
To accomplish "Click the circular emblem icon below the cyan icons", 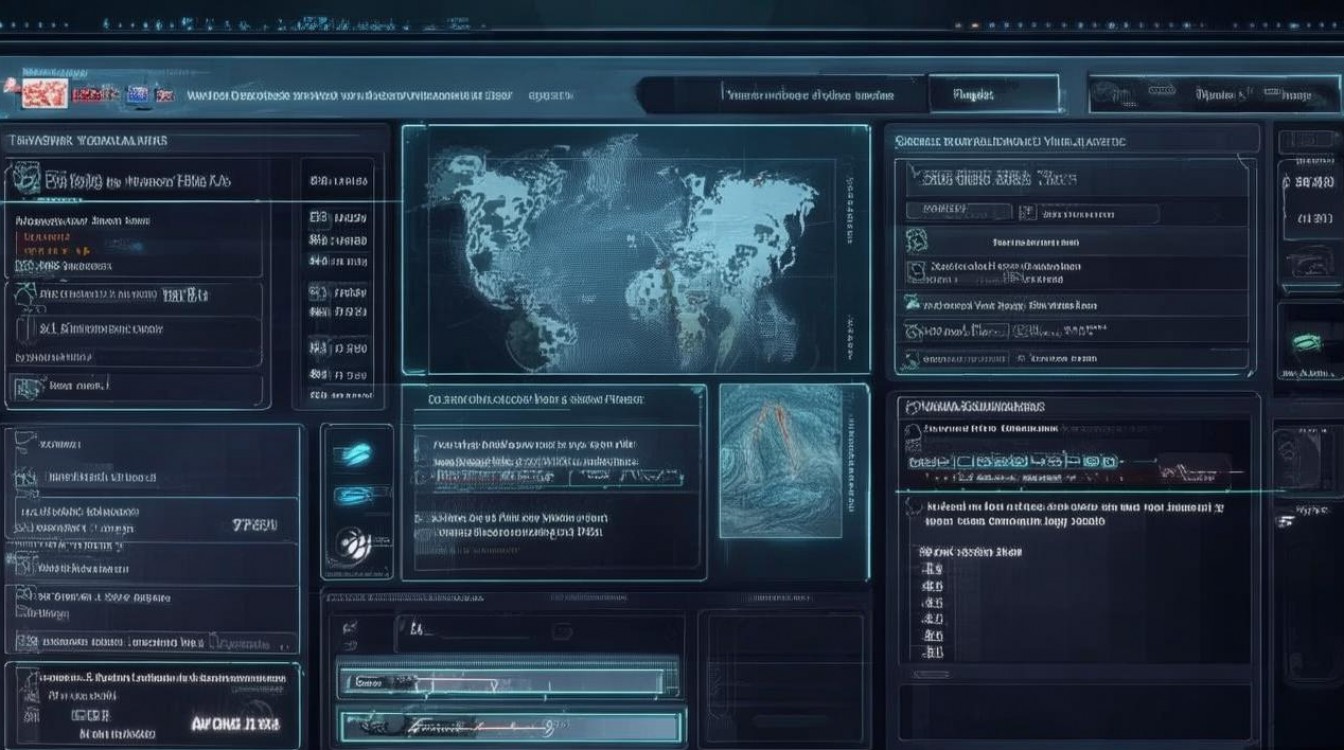I will point(353,545).
